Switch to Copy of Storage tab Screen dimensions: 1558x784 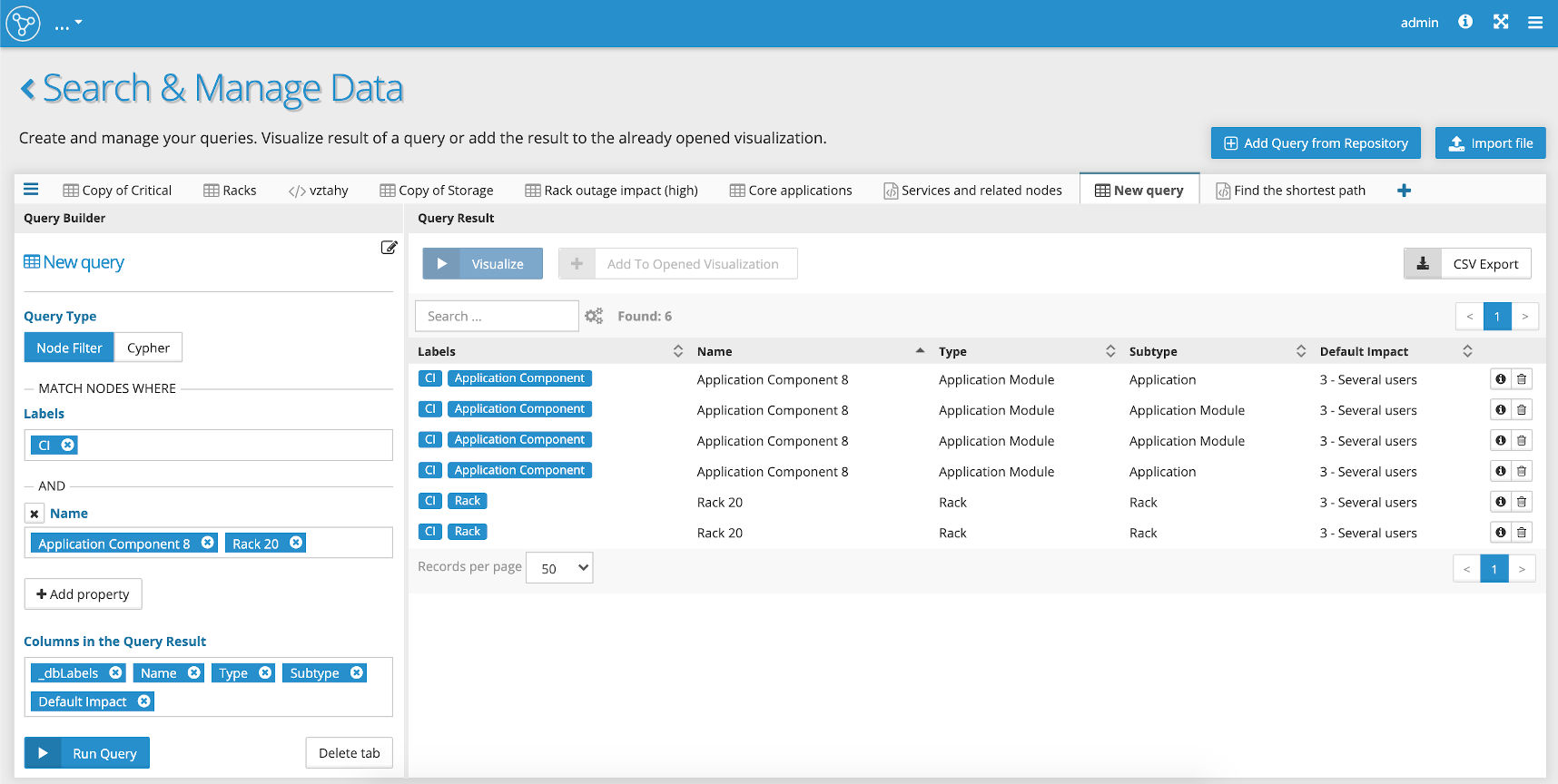(437, 191)
